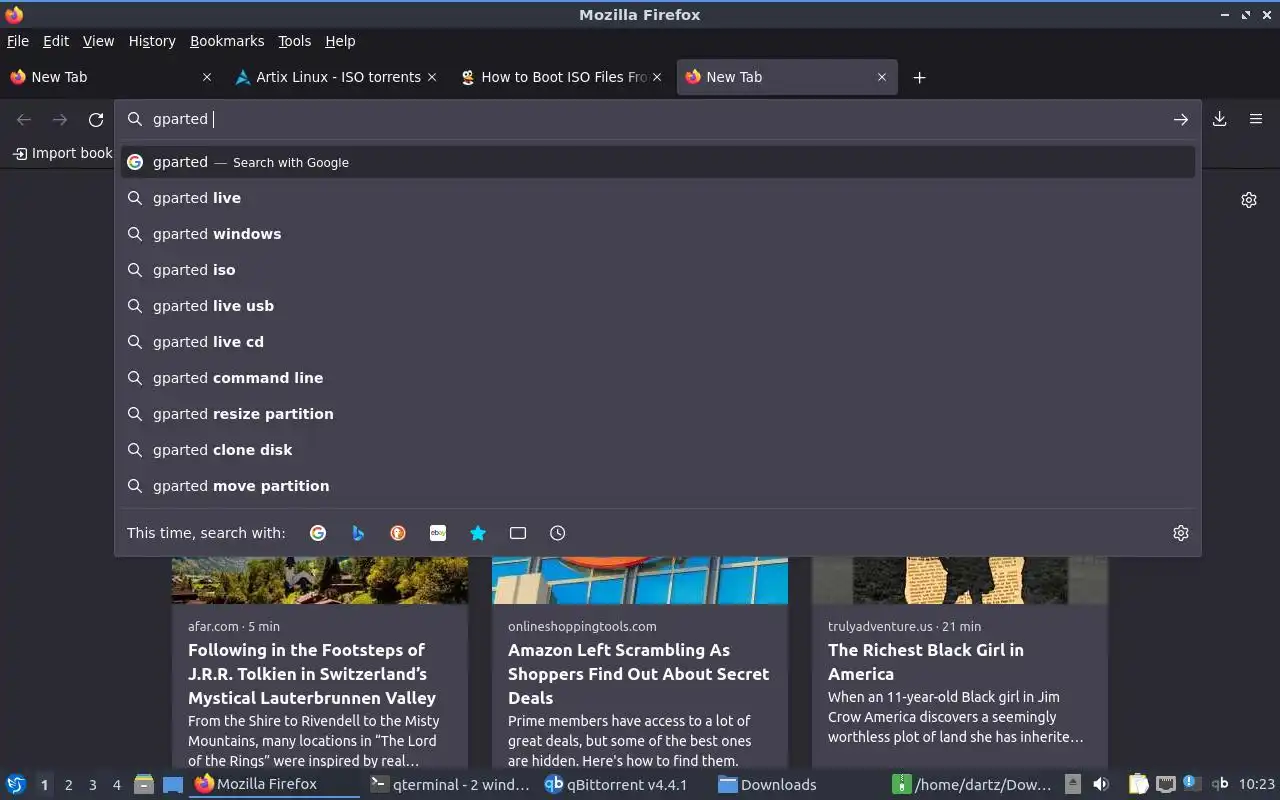Open Amazon Left Scrambling article
This screenshot has height=800, width=1280.
point(638,674)
